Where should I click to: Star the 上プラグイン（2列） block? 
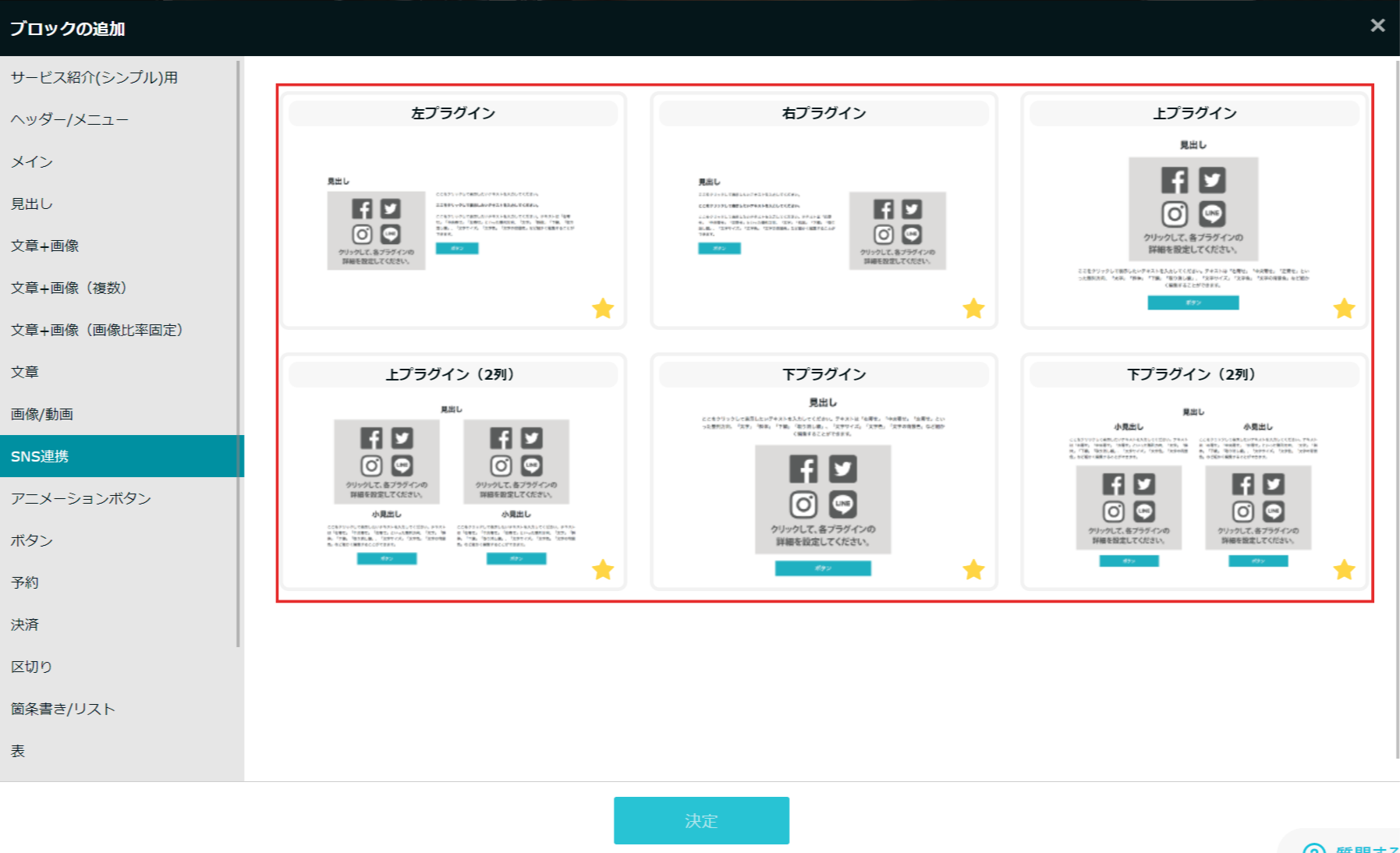click(x=603, y=570)
